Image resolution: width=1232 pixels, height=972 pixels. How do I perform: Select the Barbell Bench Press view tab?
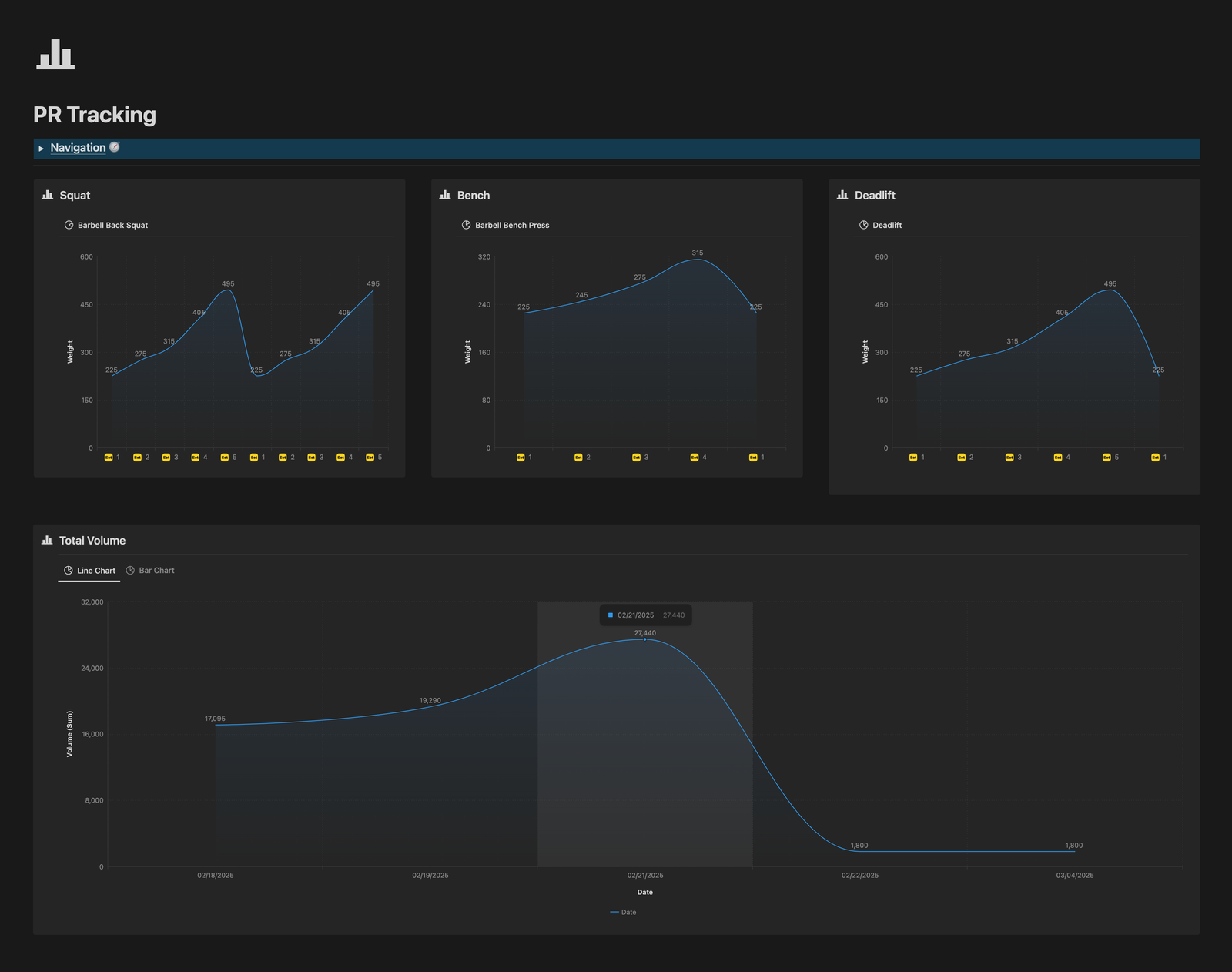[x=505, y=226]
